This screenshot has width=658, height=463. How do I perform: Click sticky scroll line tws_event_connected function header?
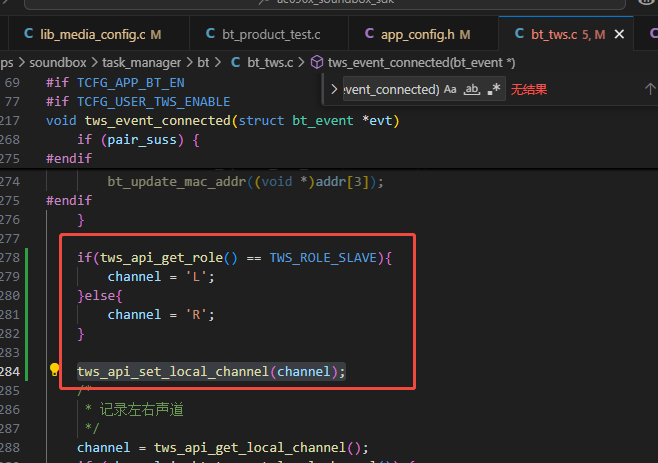222,120
